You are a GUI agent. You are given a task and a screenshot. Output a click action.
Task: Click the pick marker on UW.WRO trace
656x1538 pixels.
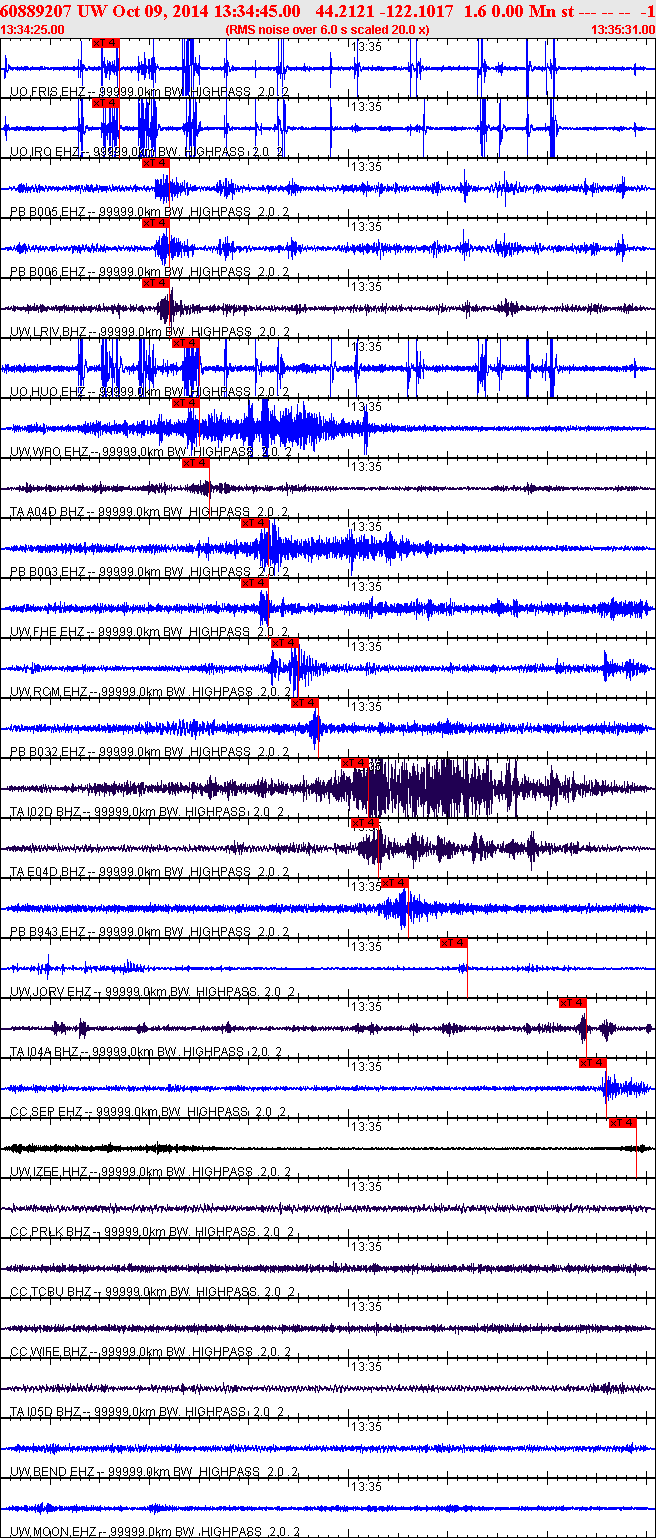click(x=186, y=403)
